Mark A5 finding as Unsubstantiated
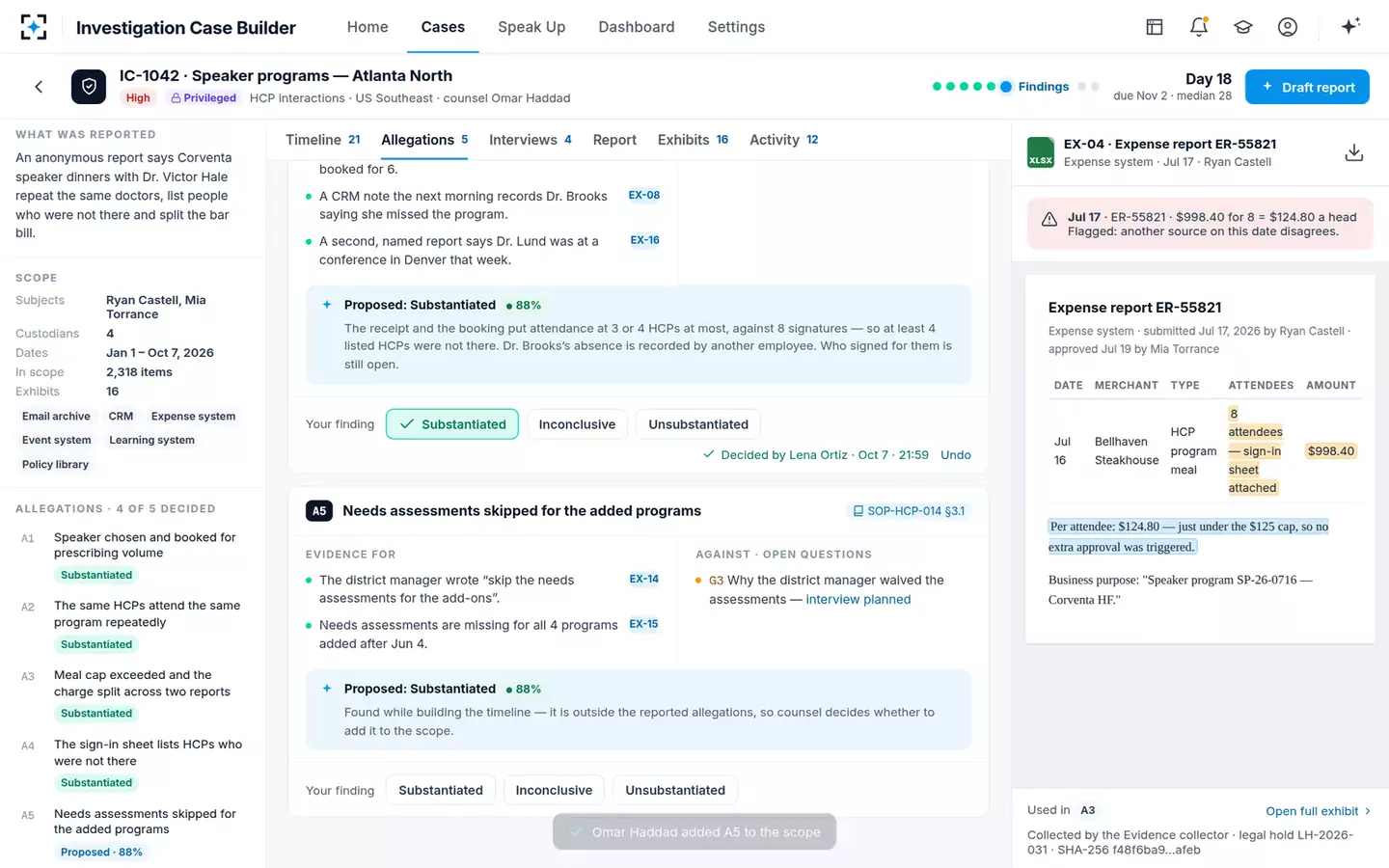1389x868 pixels. click(x=675, y=790)
